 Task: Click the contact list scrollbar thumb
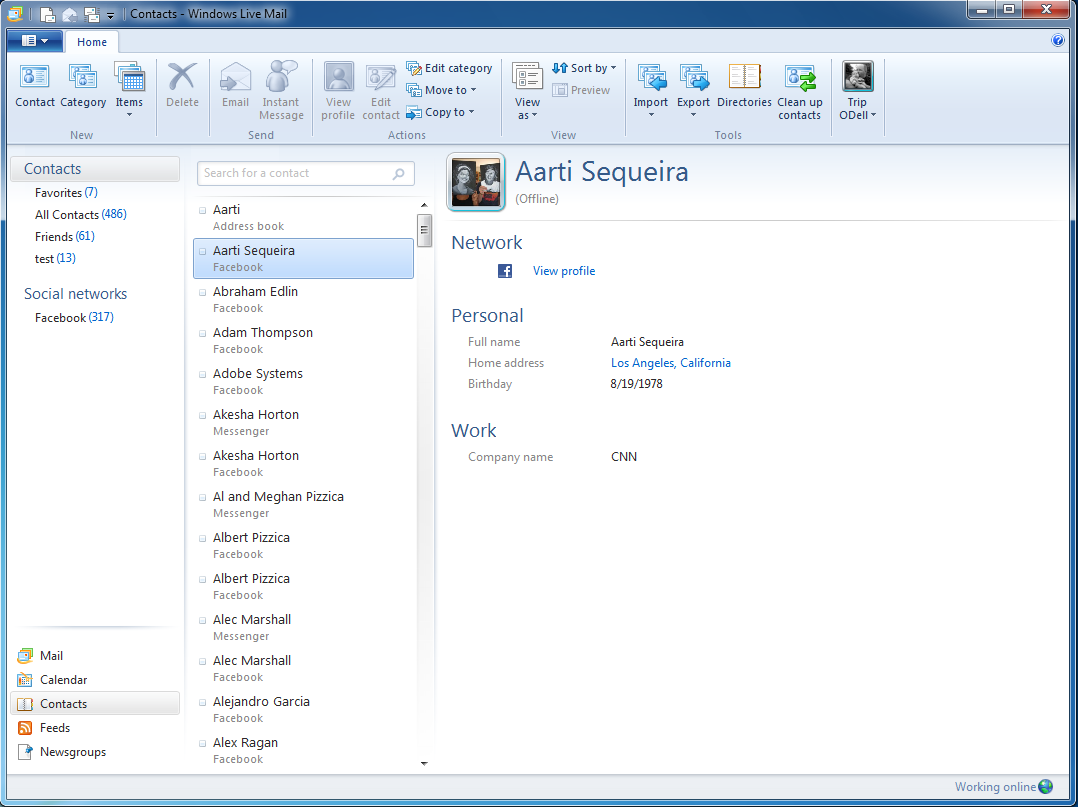click(424, 230)
